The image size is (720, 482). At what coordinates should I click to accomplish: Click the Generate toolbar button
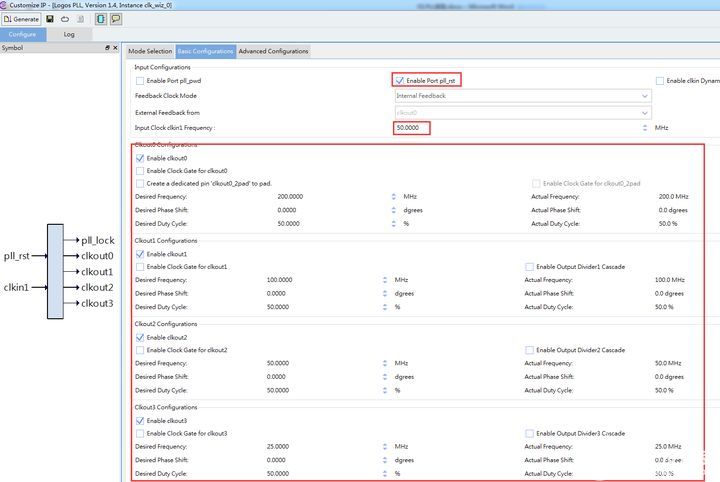(22, 19)
